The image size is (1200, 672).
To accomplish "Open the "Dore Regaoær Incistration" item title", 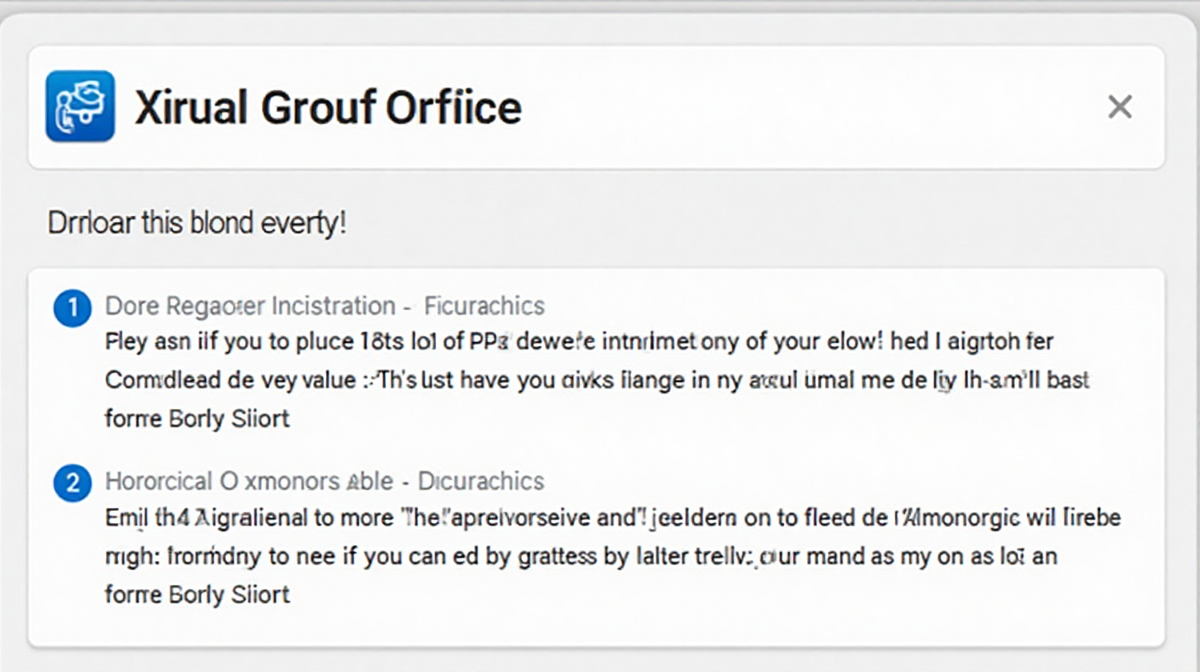I will point(250,306).
